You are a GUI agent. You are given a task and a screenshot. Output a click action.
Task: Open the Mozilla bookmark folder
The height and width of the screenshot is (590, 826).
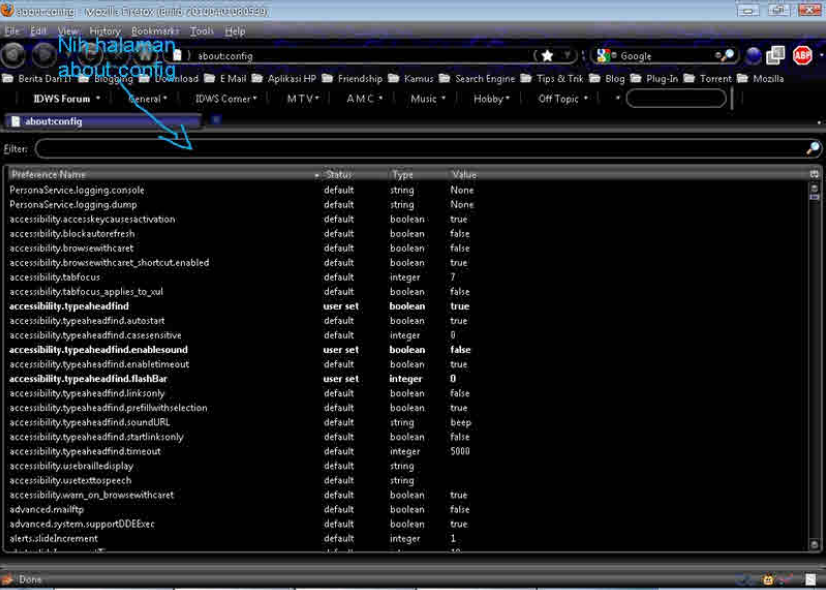(761, 78)
